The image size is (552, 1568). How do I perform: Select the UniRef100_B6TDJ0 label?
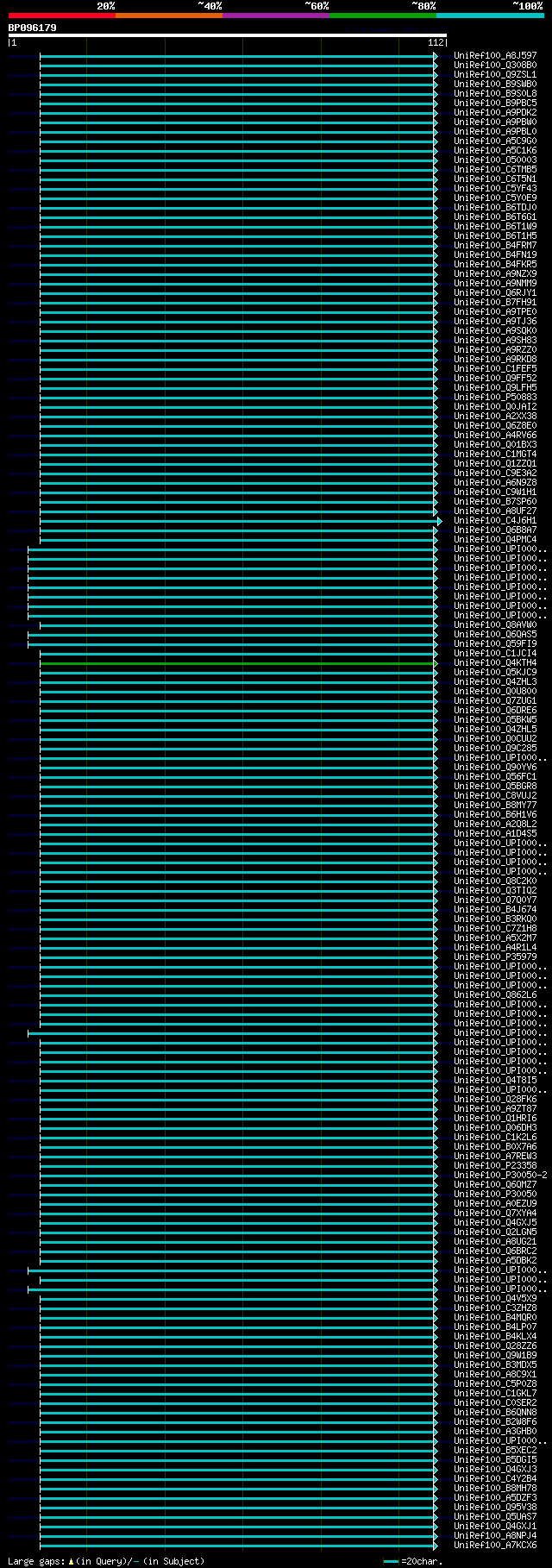pos(495,207)
